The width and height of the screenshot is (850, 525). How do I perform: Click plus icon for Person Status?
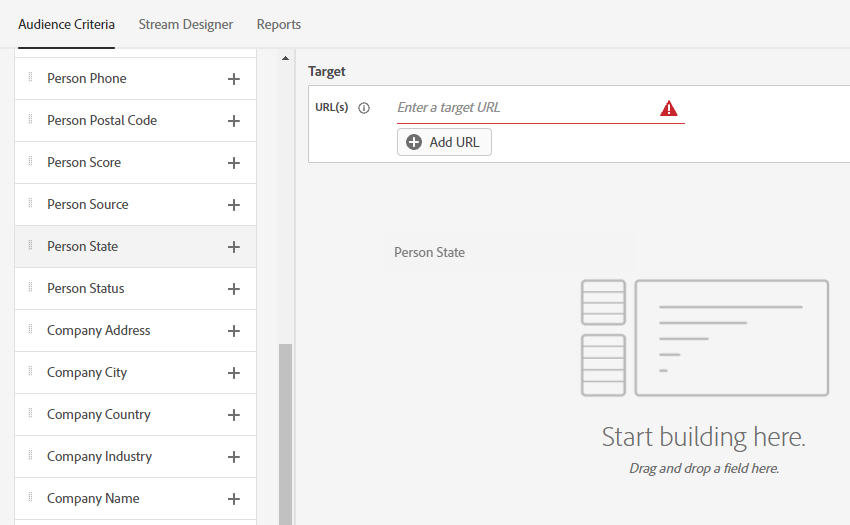[x=234, y=289]
